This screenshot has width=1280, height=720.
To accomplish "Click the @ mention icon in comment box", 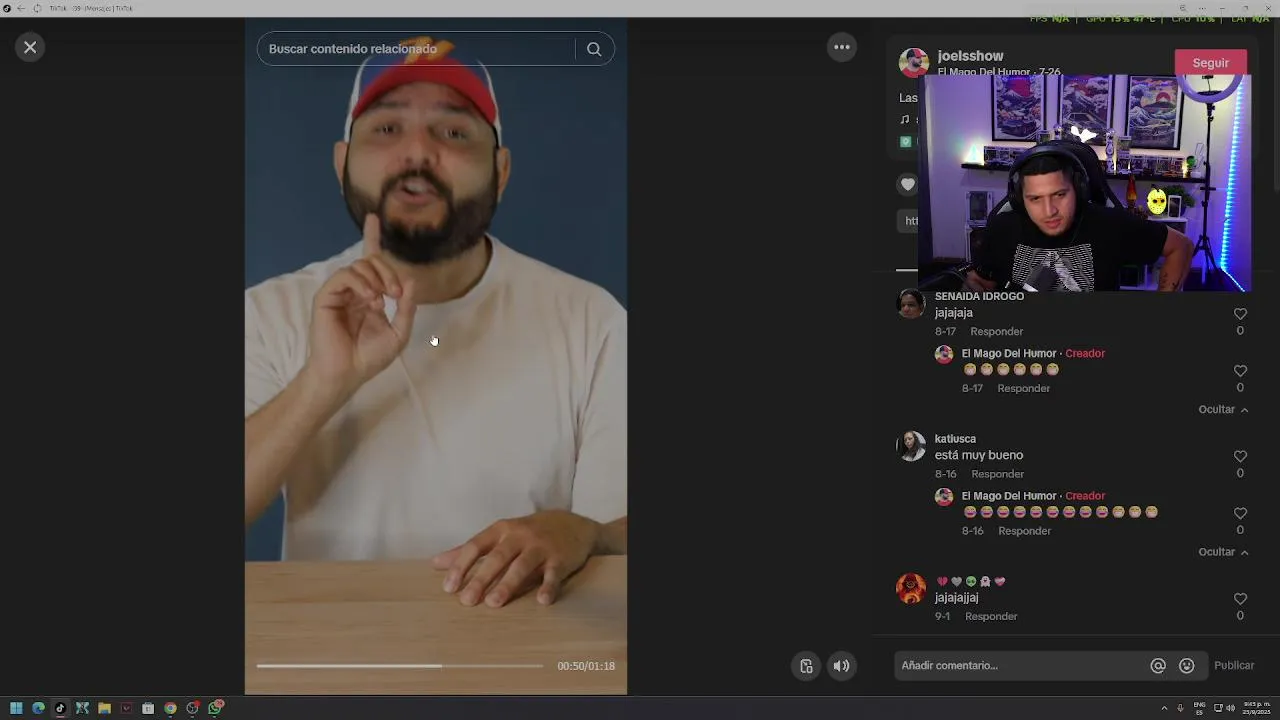I will pos(1158,666).
